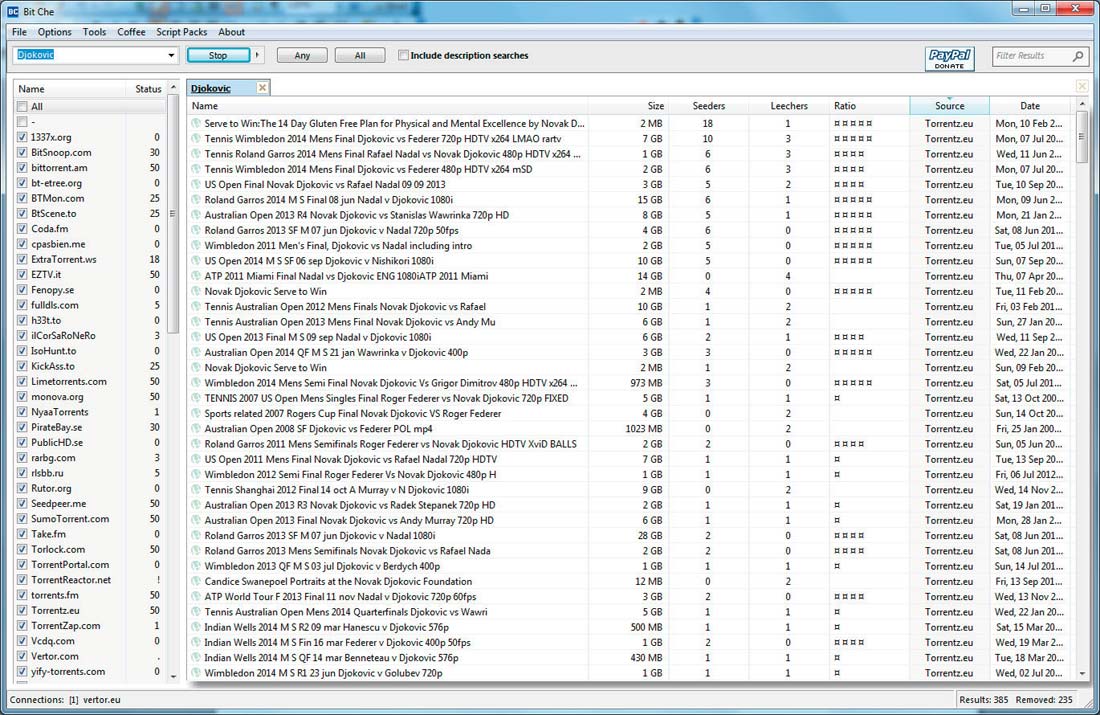Toggle the Torrentz.eu checkbox
The width and height of the screenshot is (1100, 715).
(x=22, y=610)
